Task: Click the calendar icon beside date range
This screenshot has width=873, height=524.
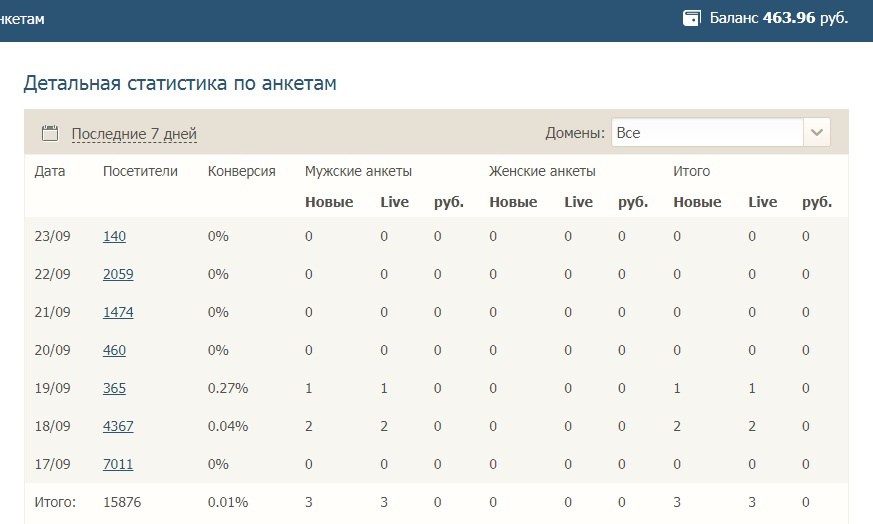Action: 50,133
